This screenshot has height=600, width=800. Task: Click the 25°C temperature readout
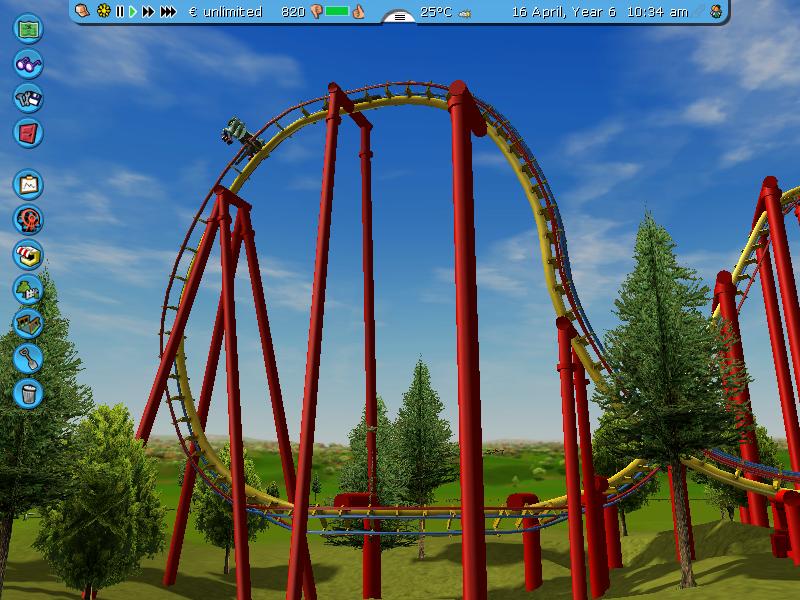click(x=436, y=12)
